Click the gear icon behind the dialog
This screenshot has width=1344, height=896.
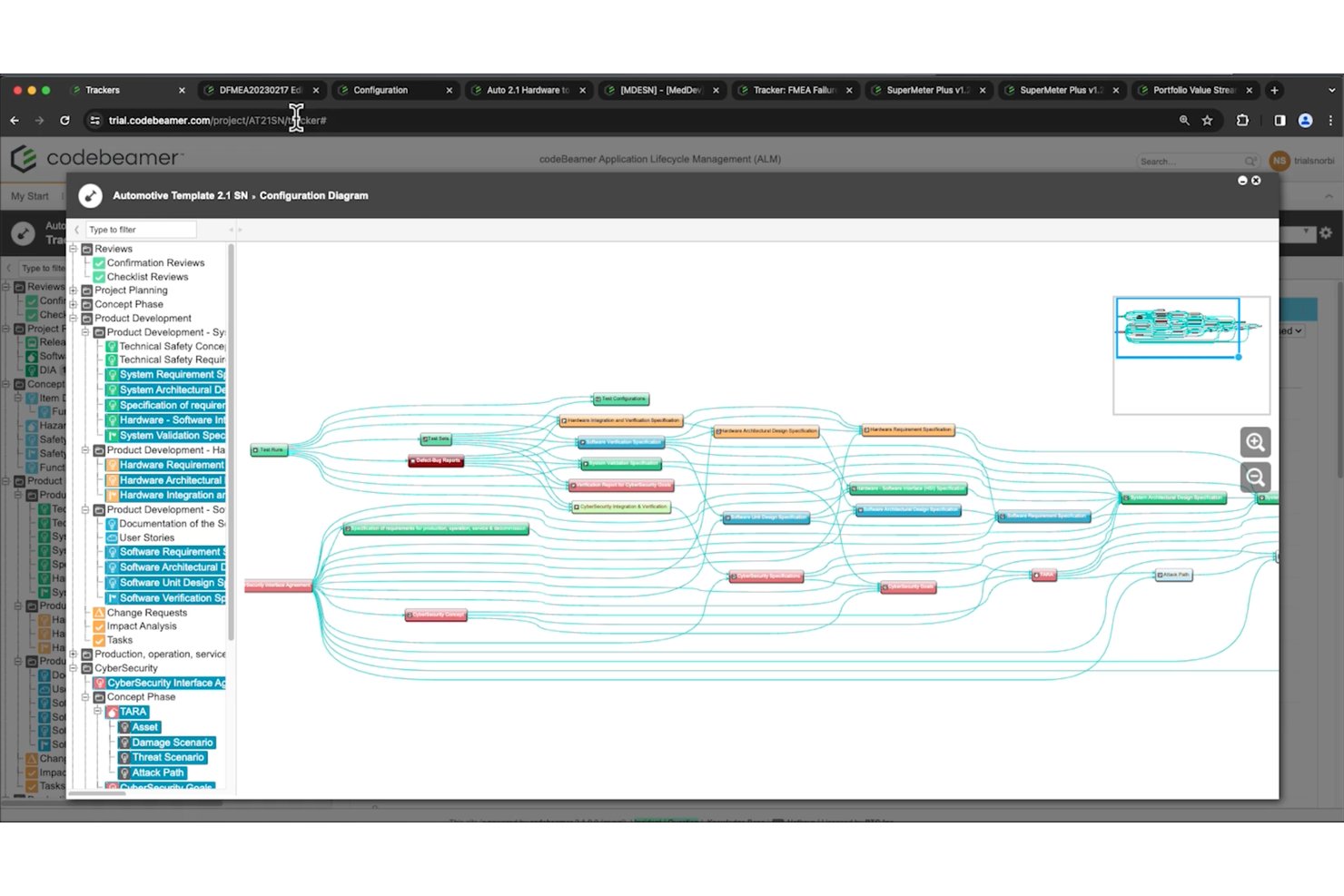1326,233
